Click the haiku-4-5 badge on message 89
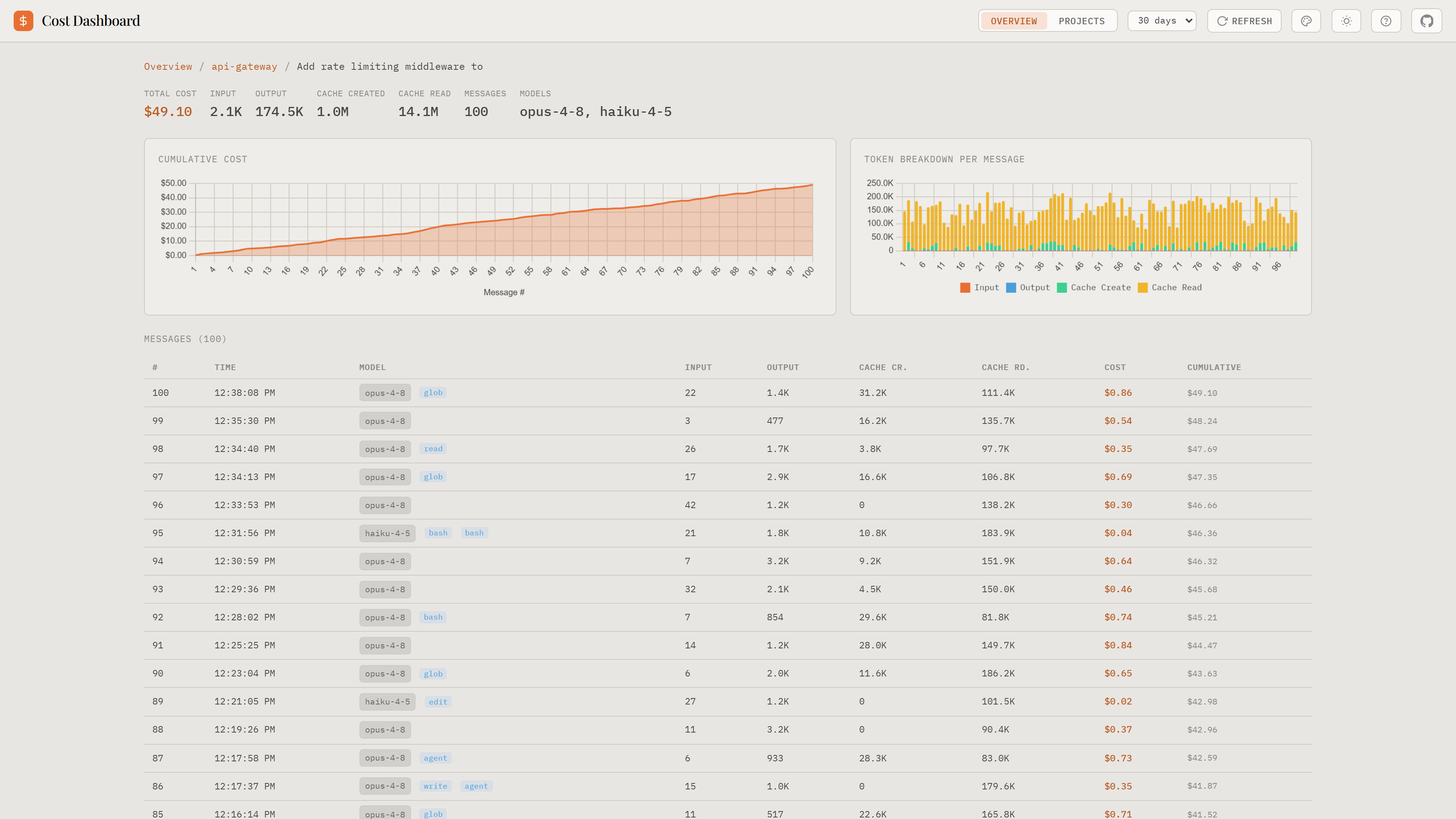 (387, 702)
